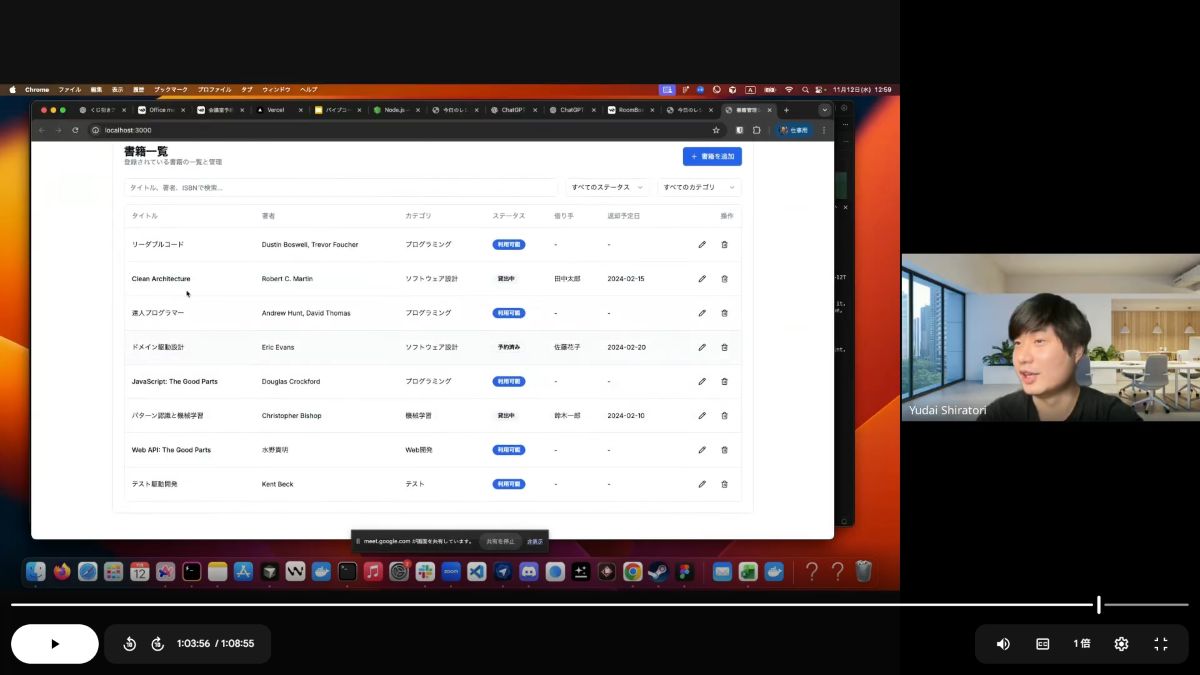Image resolution: width=1200 pixels, height=675 pixels.
Task: Click the 書籍を追加 button
Action: 712,157
